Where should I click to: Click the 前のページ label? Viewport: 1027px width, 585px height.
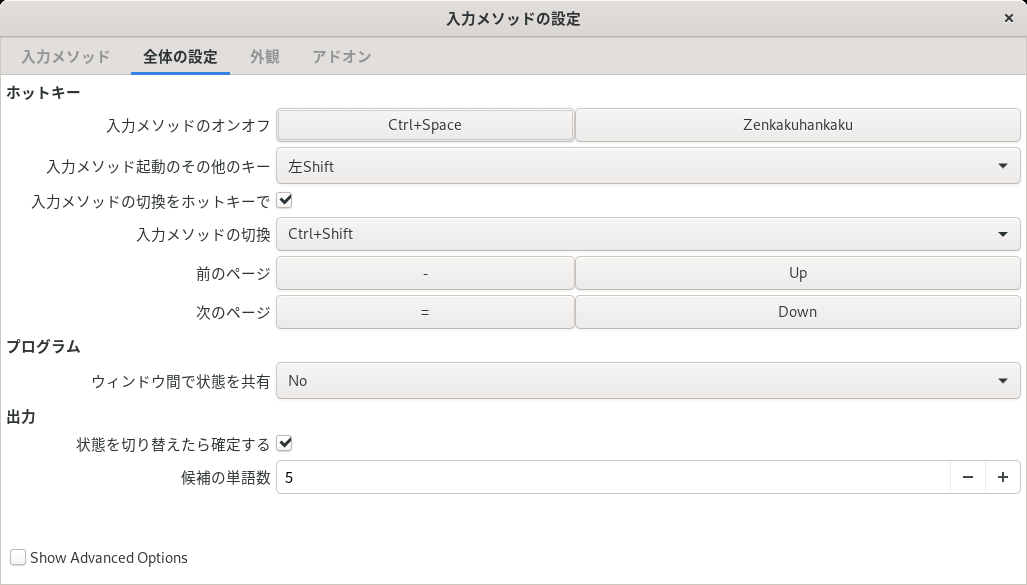(x=233, y=273)
